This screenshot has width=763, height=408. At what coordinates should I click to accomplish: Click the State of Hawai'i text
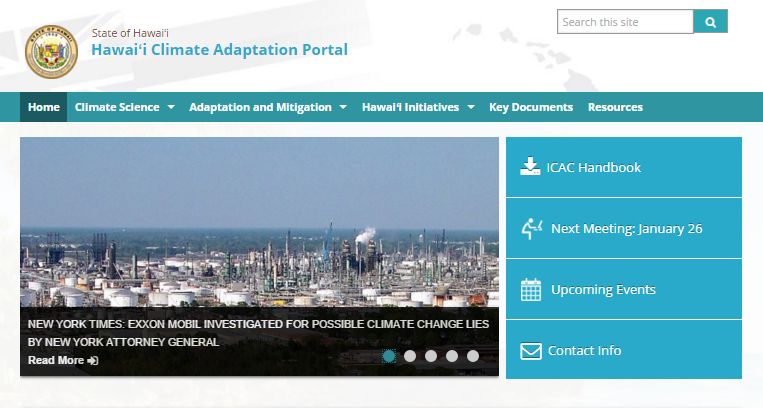130,33
